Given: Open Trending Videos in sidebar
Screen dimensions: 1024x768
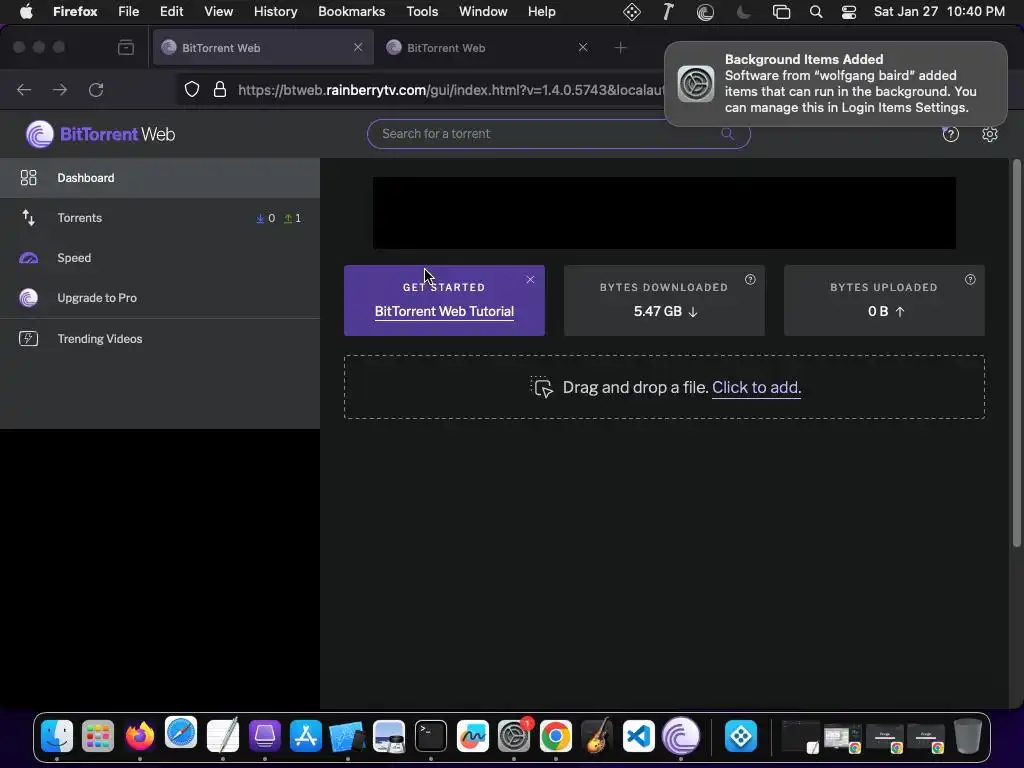Looking at the screenshot, I should [159, 338].
